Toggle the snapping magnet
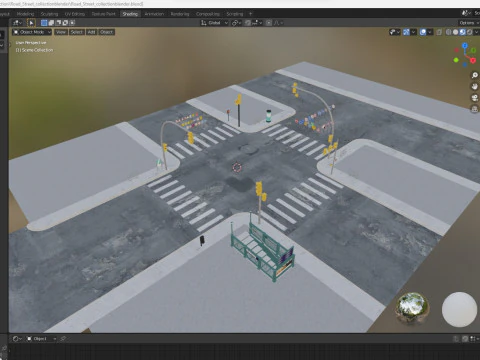This screenshot has width=480, height=360. [248, 23]
